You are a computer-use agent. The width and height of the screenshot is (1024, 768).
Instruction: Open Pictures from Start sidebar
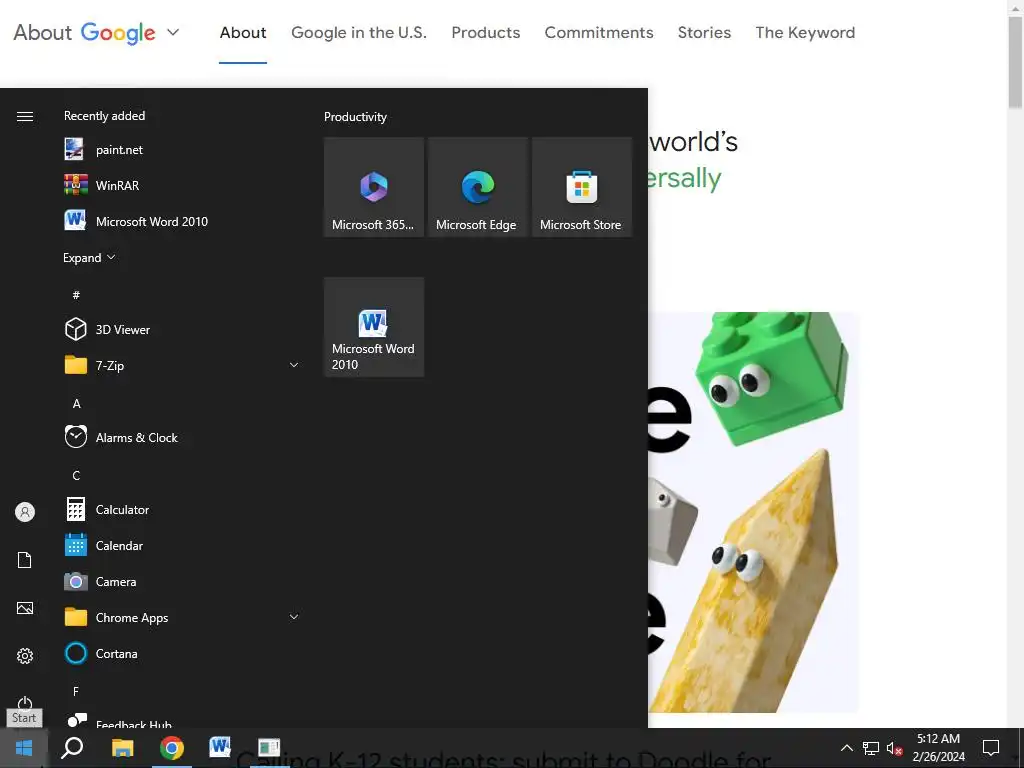point(25,608)
